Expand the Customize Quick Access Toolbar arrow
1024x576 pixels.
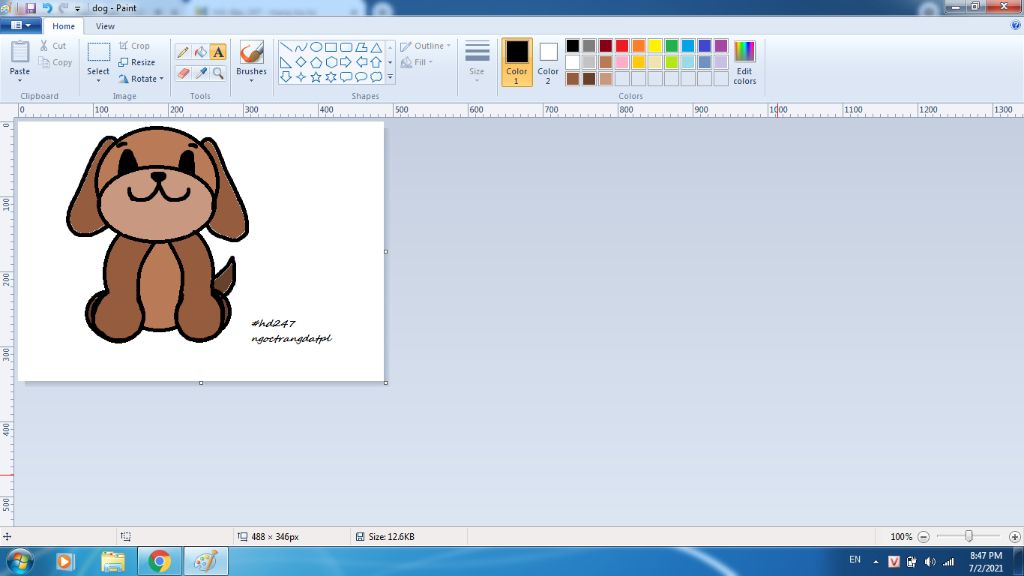click(77, 8)
